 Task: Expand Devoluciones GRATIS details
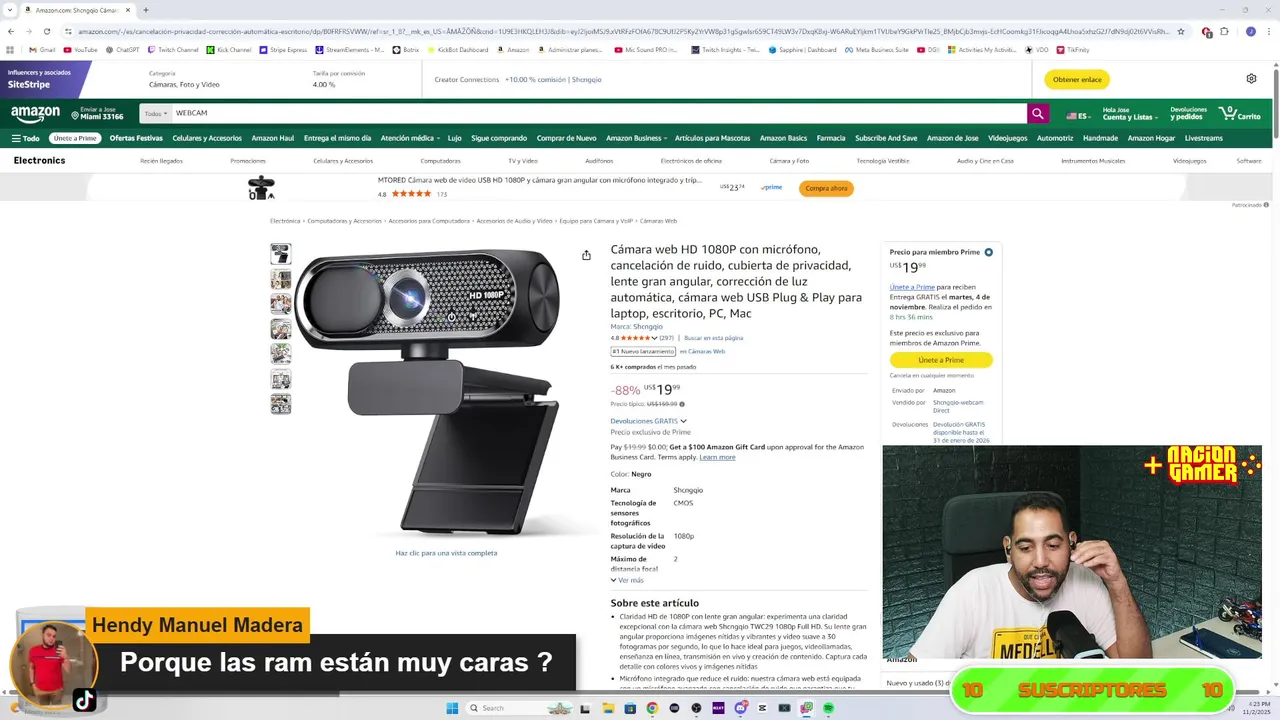pos(648,421)
